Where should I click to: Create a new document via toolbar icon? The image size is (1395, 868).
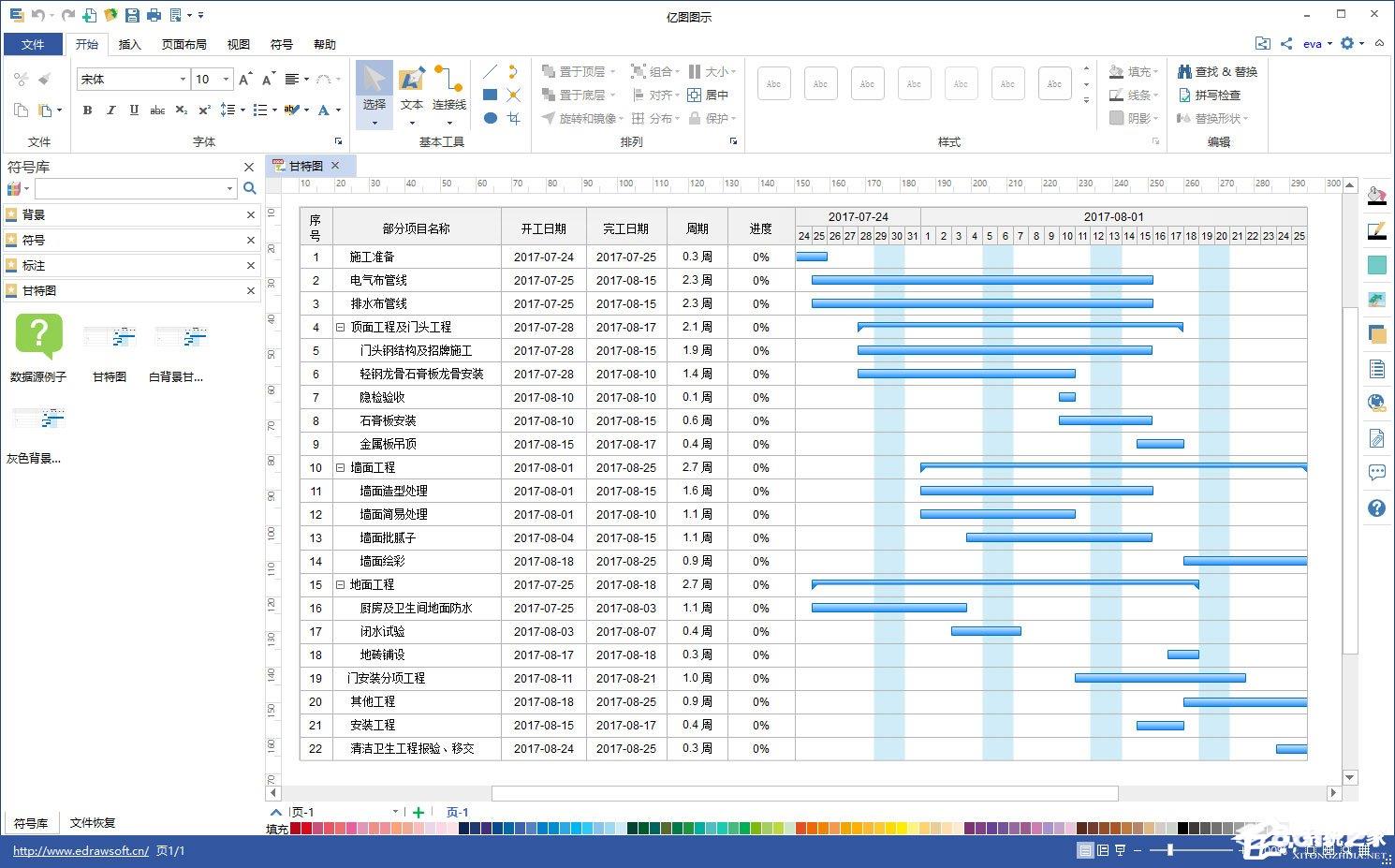tap(89, 15)
